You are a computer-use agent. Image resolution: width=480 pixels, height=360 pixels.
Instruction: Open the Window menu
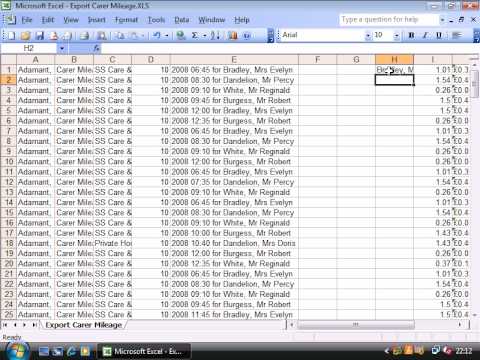212,20
